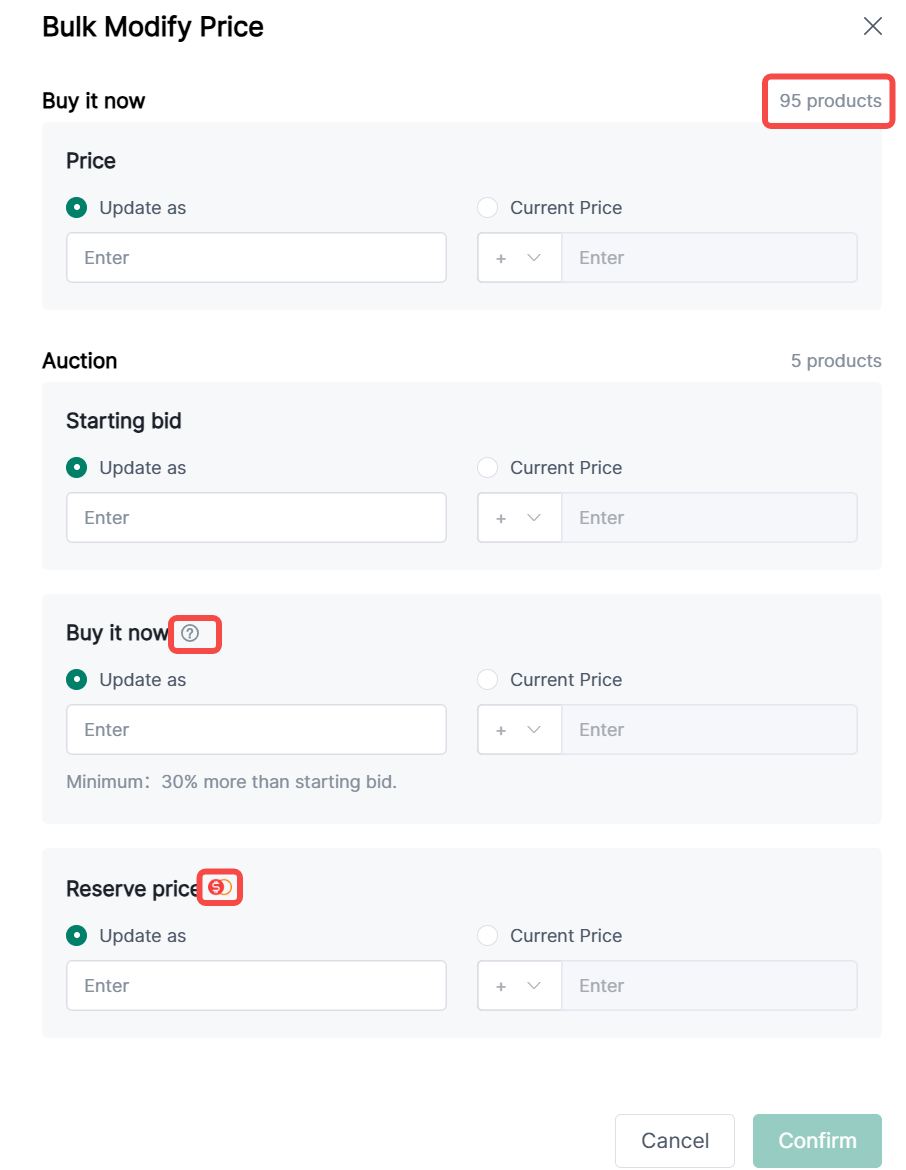Focus the Price Update as input field
This screenshot has width=906, height=1170.
256,258
